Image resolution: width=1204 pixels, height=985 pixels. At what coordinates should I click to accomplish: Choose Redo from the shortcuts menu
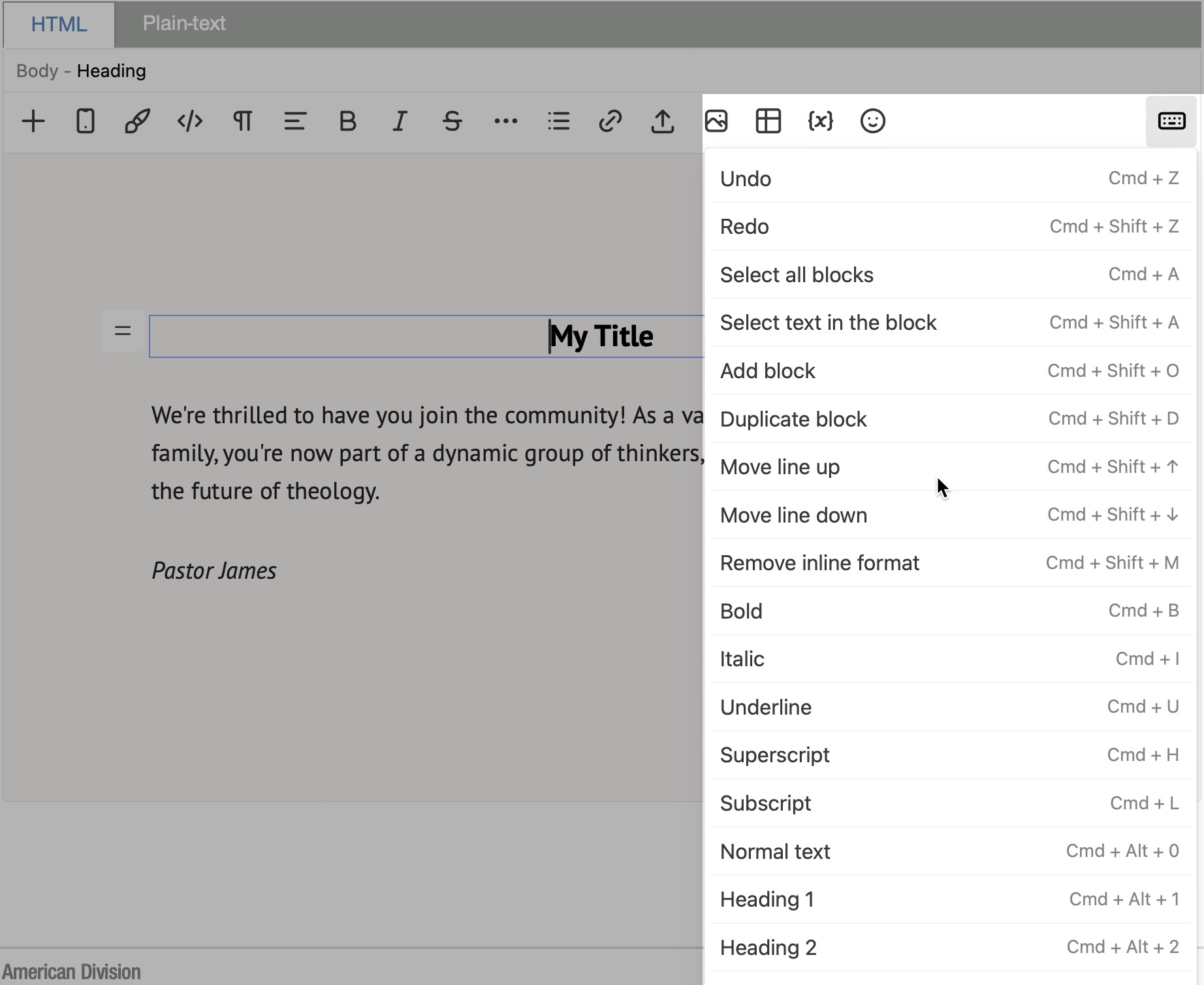[x=951, y=227]
